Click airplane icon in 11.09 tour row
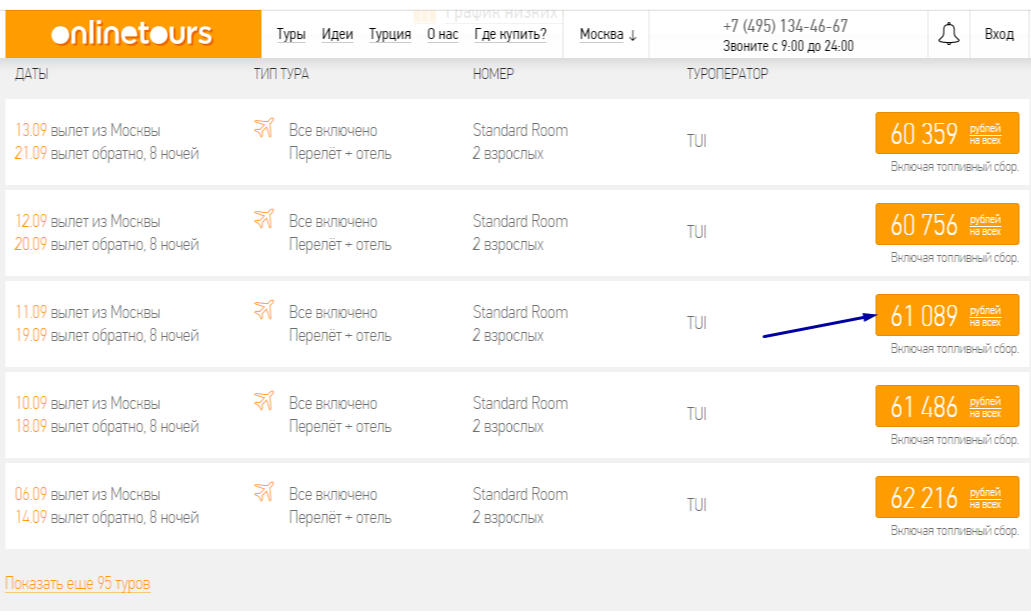 (264, 311)
